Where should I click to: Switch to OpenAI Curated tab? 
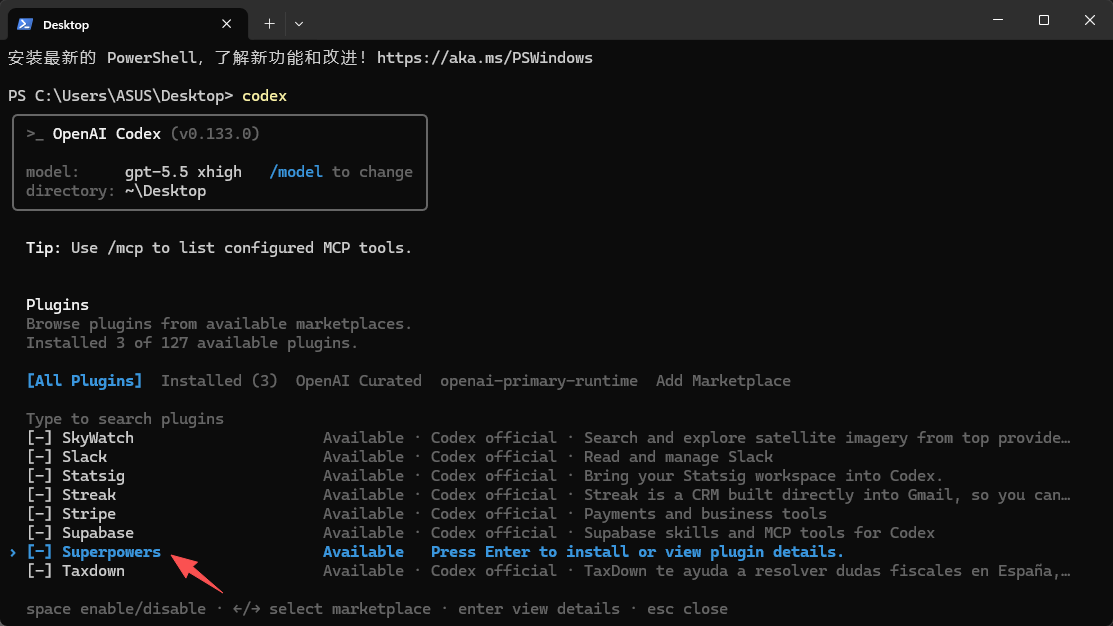point(358,381)
